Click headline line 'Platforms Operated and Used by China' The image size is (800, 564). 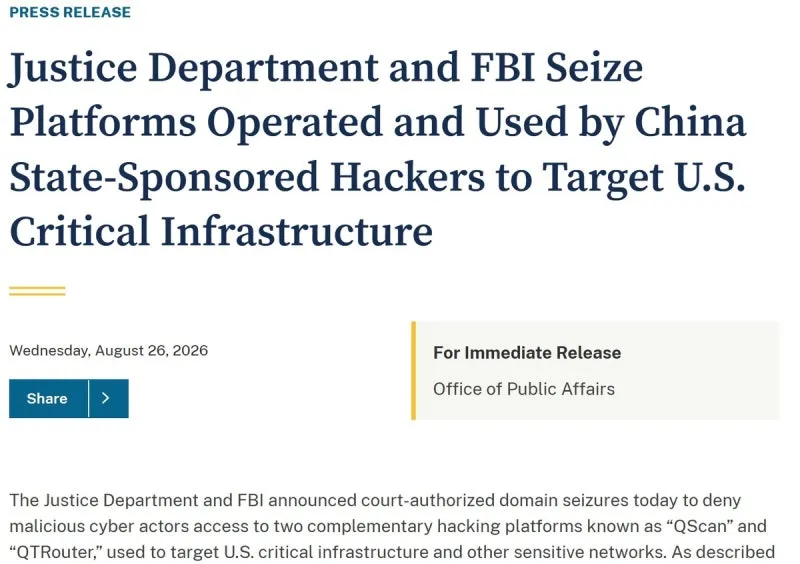coord(378,124)
